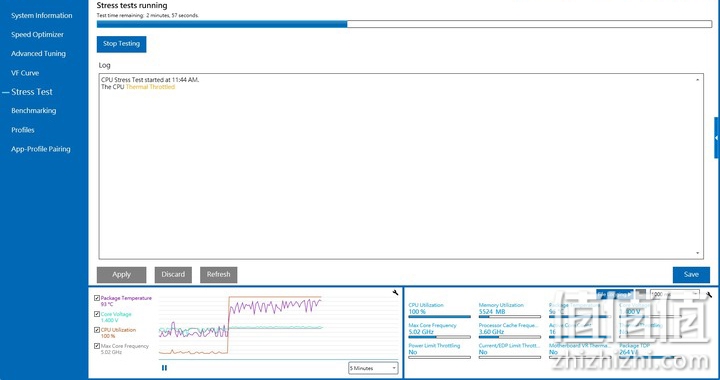
Task: Expand the collapsed right side panel arrow
Action: point(716,138)
